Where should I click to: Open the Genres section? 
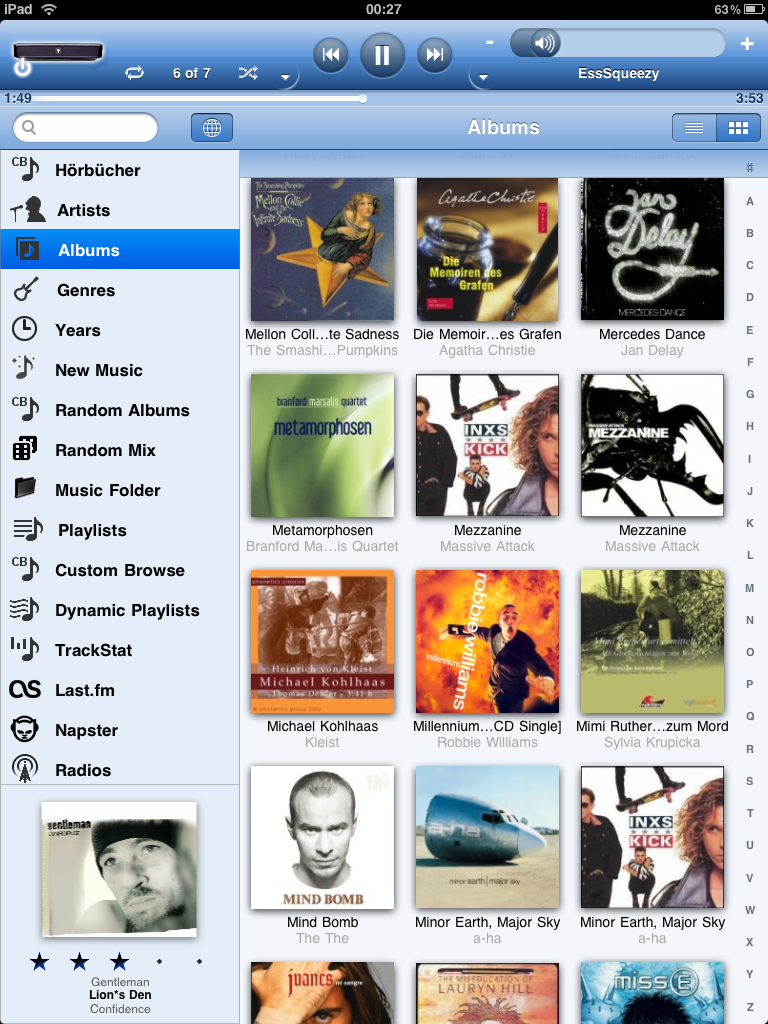120,290
